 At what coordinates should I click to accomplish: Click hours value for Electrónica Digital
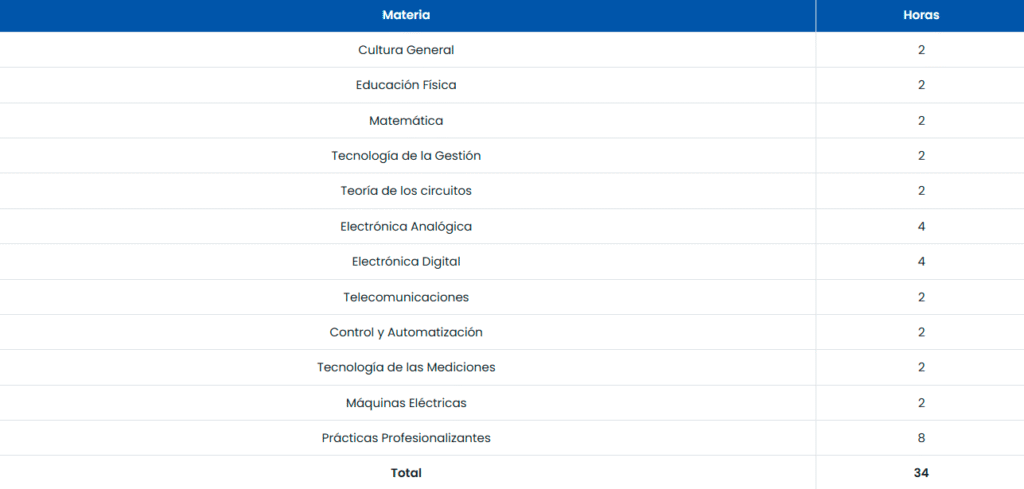(921, 262)
